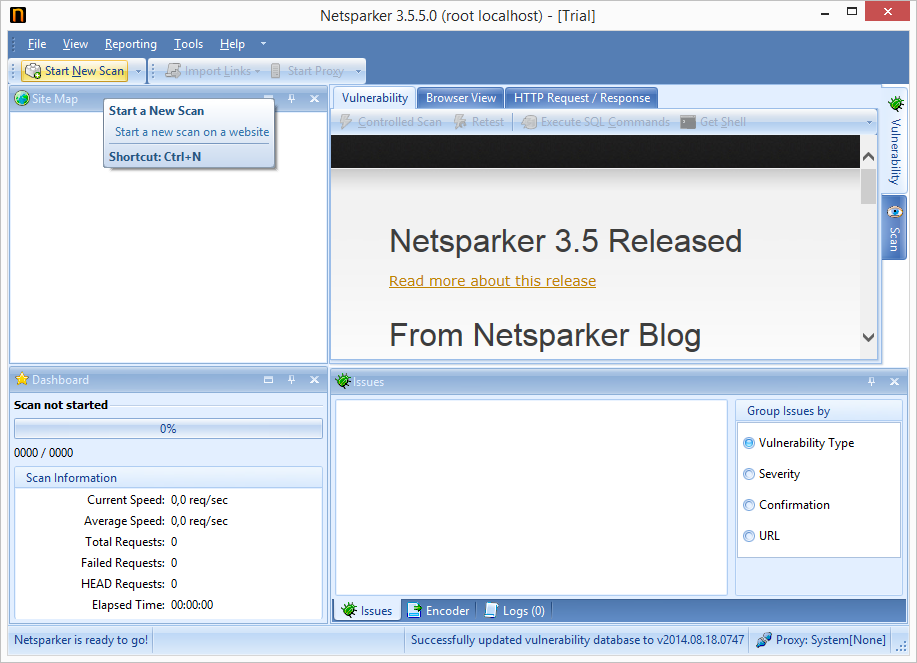Screen dimensions: 917x663
Task: Open the Start New Scan dropdown arrow
Action: click(139, 71)
